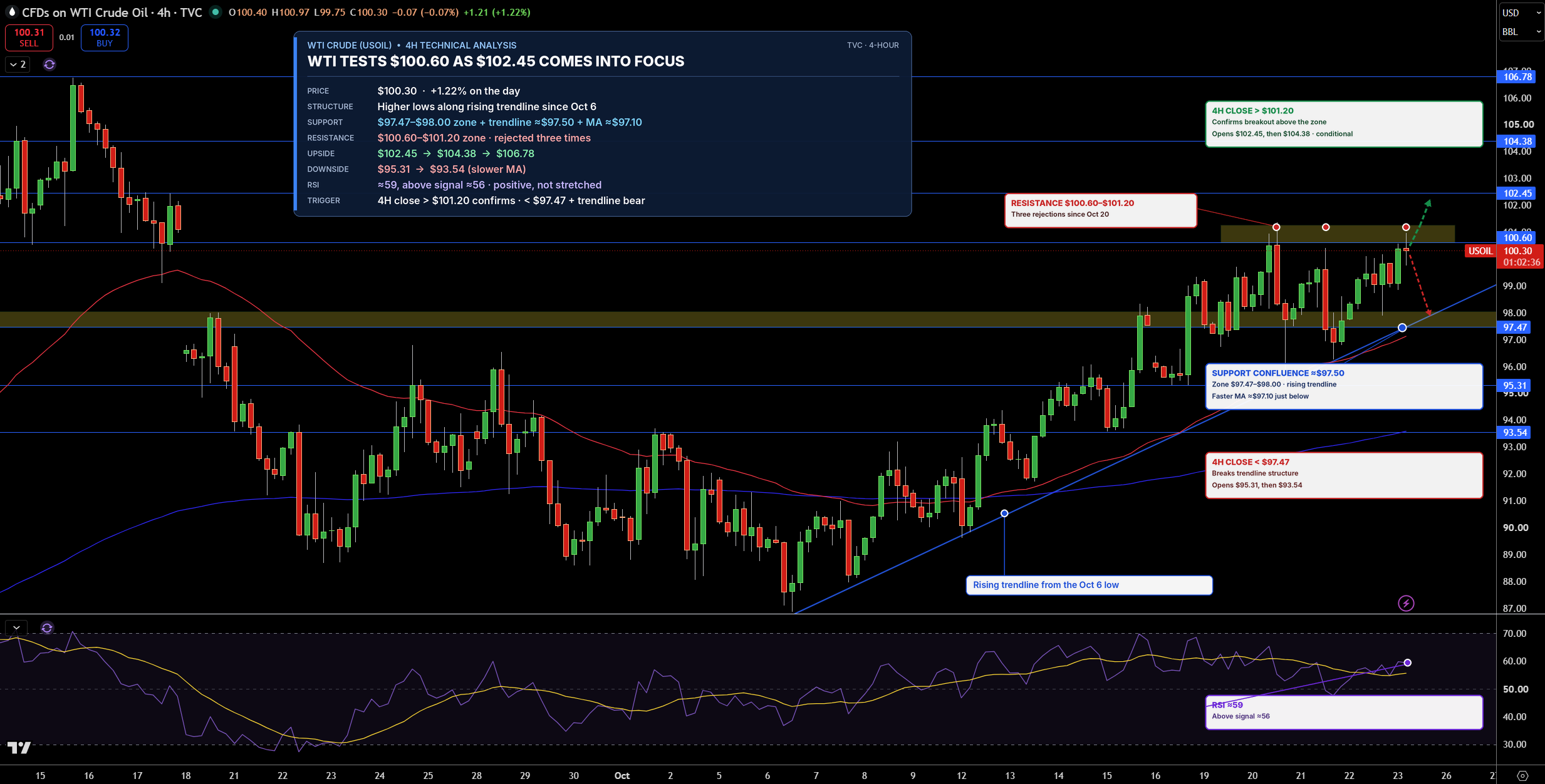Open chart settings hexagon gear icon

(1522, 776)
